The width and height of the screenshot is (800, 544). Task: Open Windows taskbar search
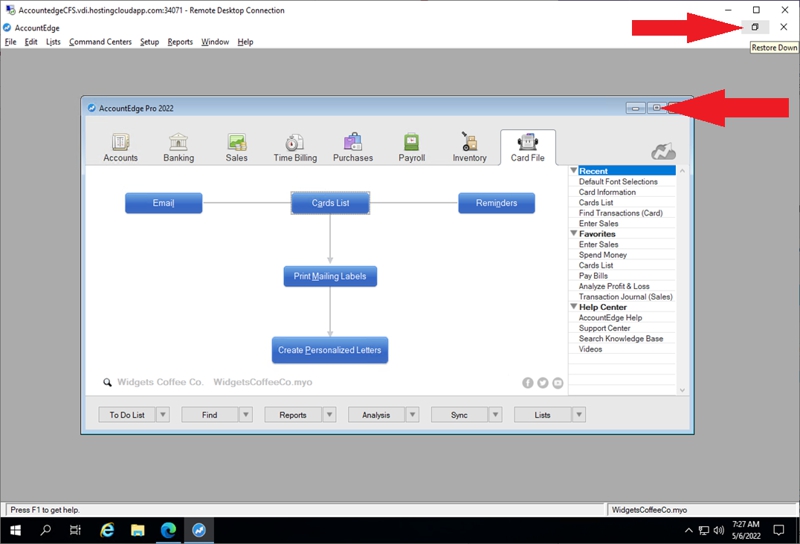45,530
